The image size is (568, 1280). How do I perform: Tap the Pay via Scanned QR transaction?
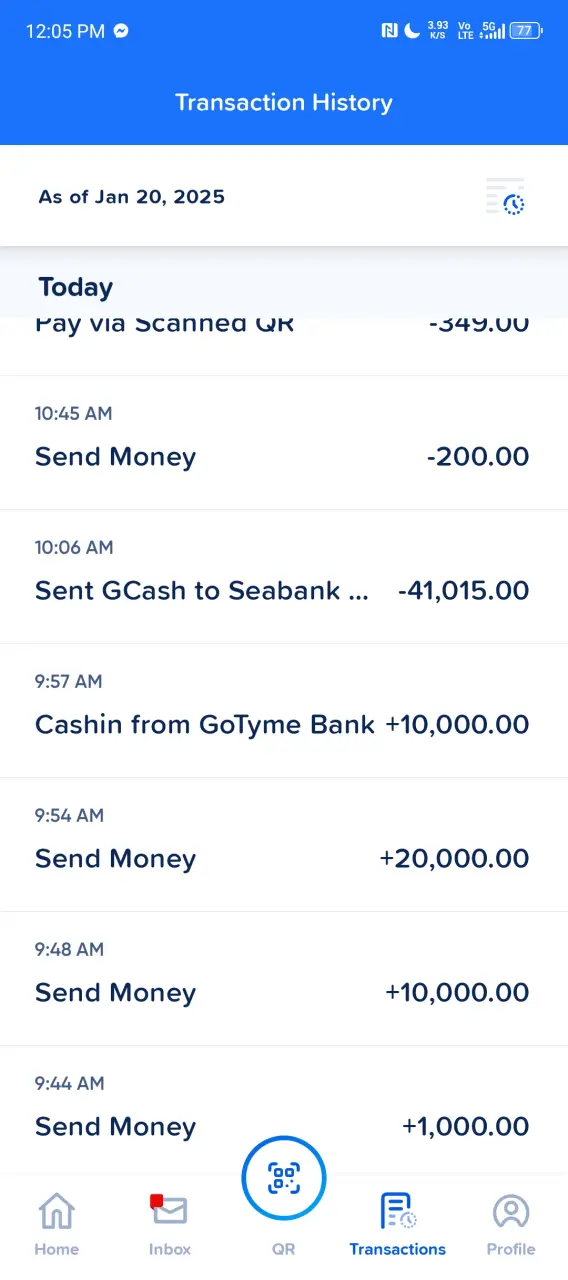[284, 347]
